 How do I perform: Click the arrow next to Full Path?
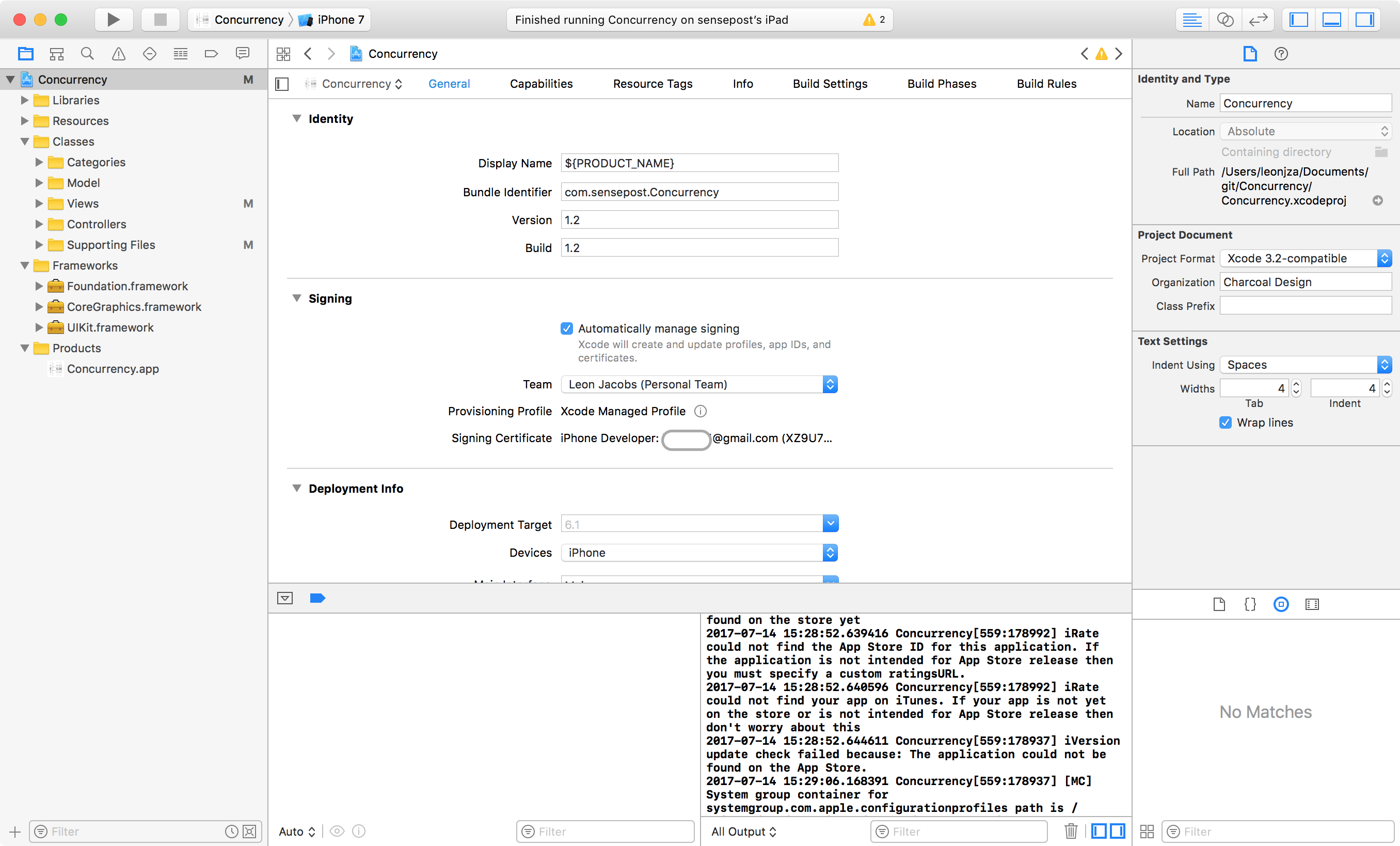(x=1379, y=200)
